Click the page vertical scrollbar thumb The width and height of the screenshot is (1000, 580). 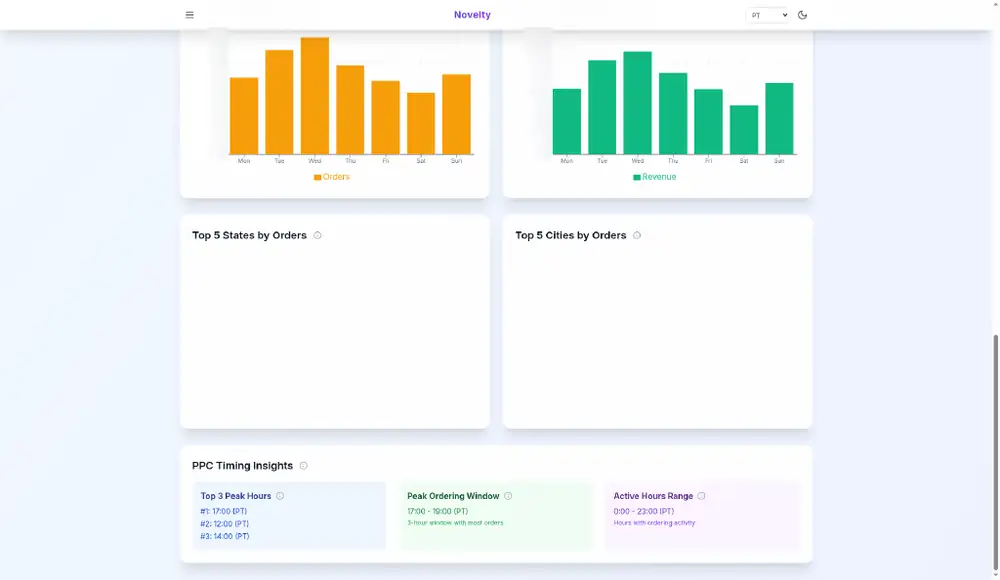click(996, 452)
